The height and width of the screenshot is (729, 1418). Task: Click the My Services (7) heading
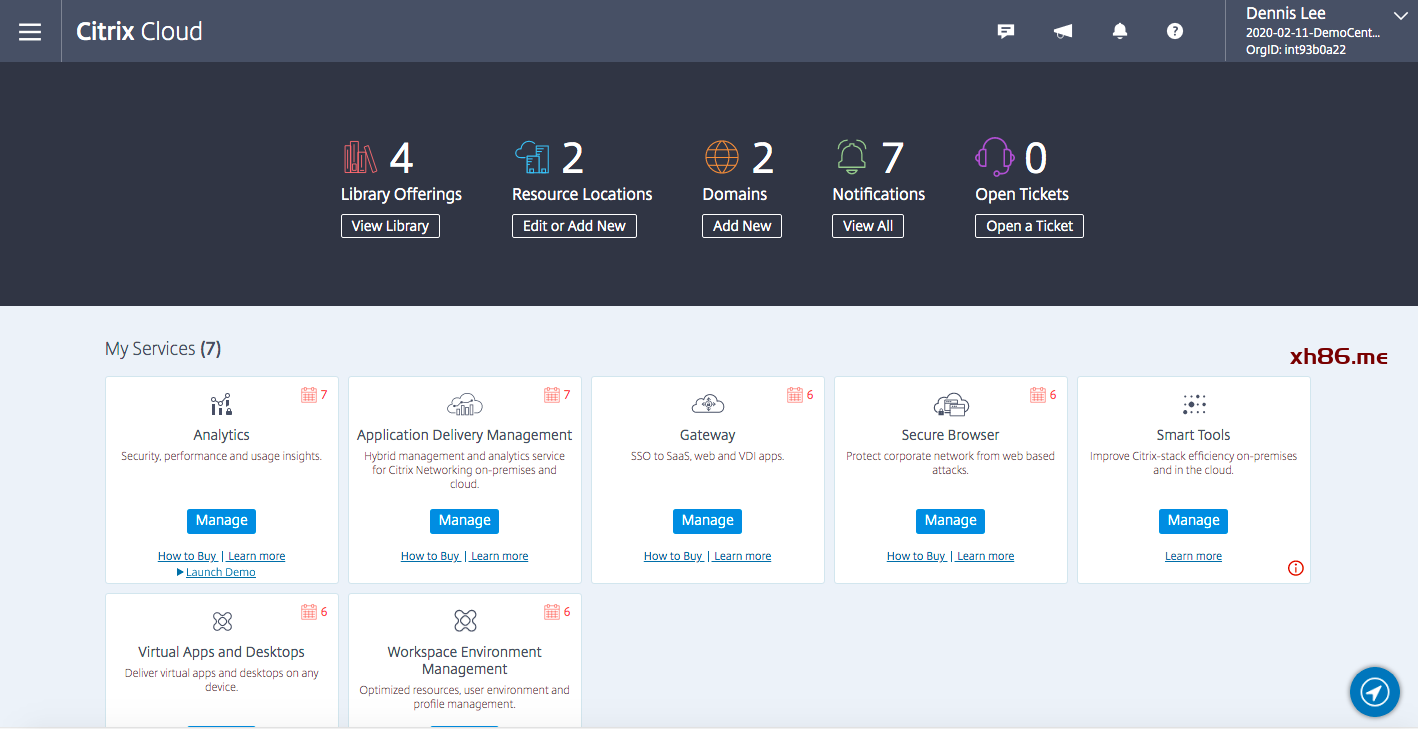point(163,349)
